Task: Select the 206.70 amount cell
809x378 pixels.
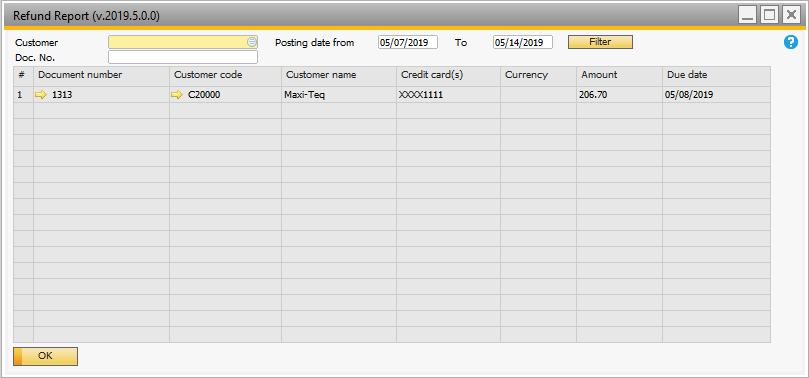Action: pos(620,95)
